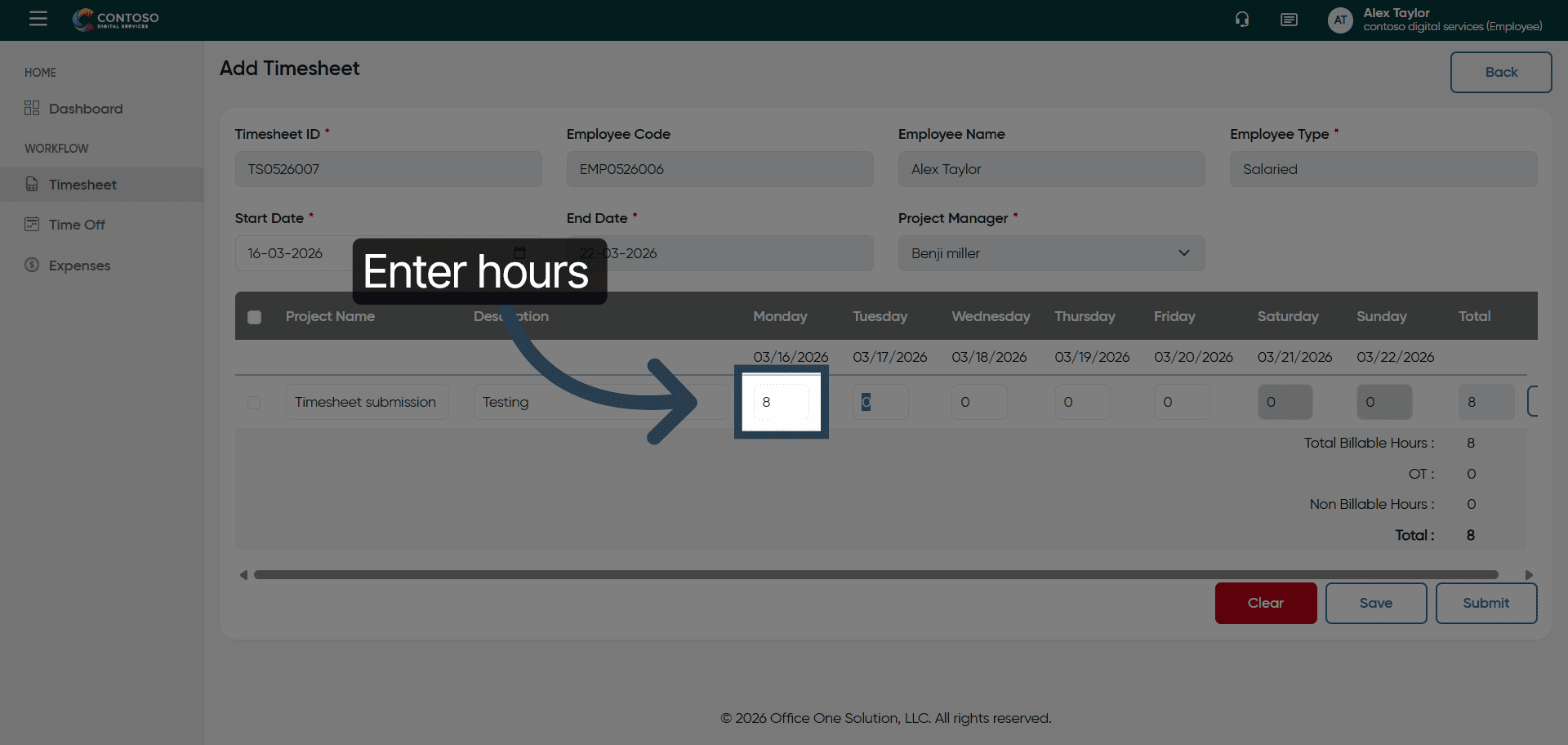Open the hamburger navigation menu
This screenshot has width=1568, height=745.
point(38,19)
